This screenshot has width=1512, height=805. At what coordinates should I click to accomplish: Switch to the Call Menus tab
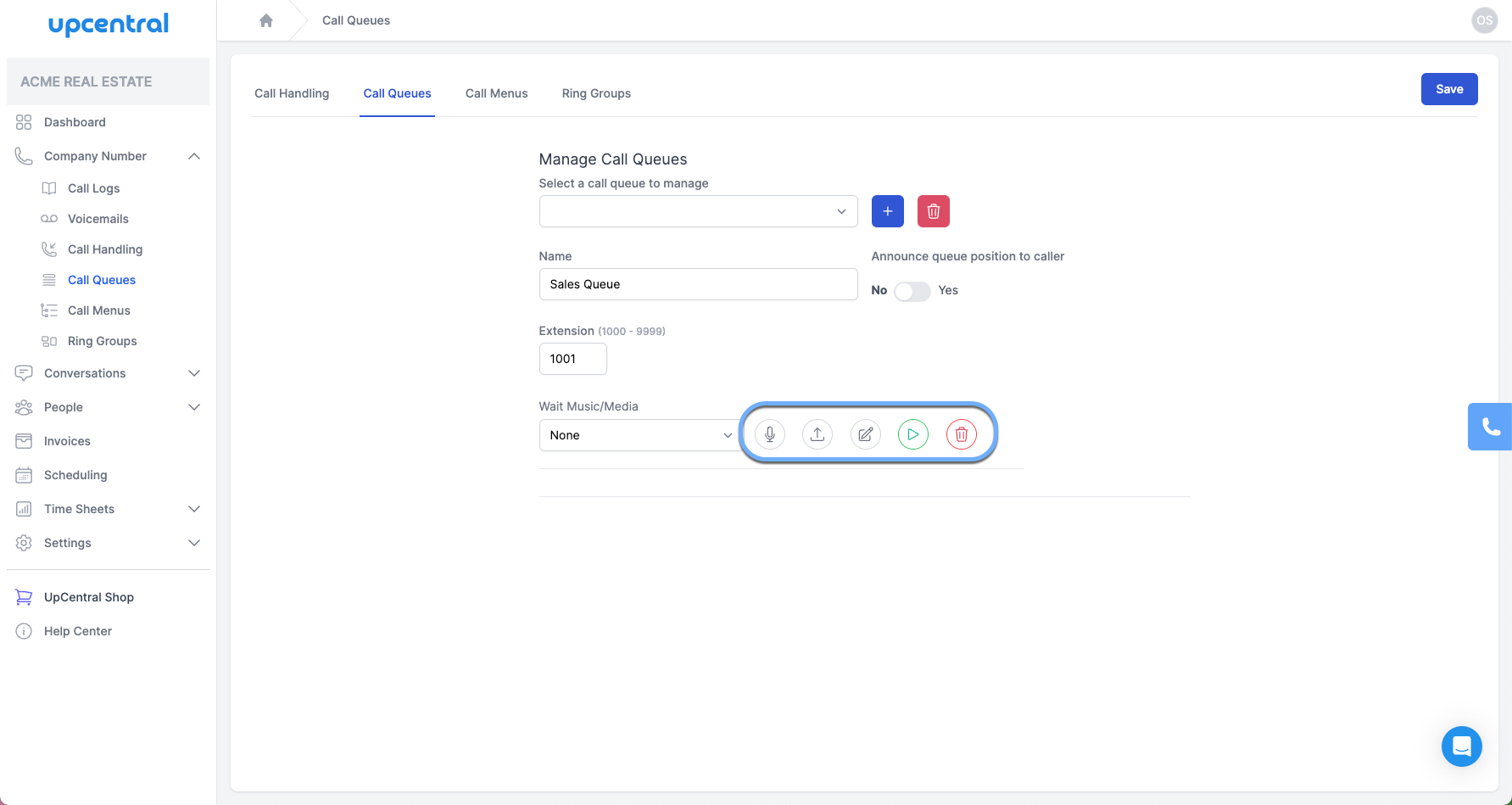click(496, 93)
